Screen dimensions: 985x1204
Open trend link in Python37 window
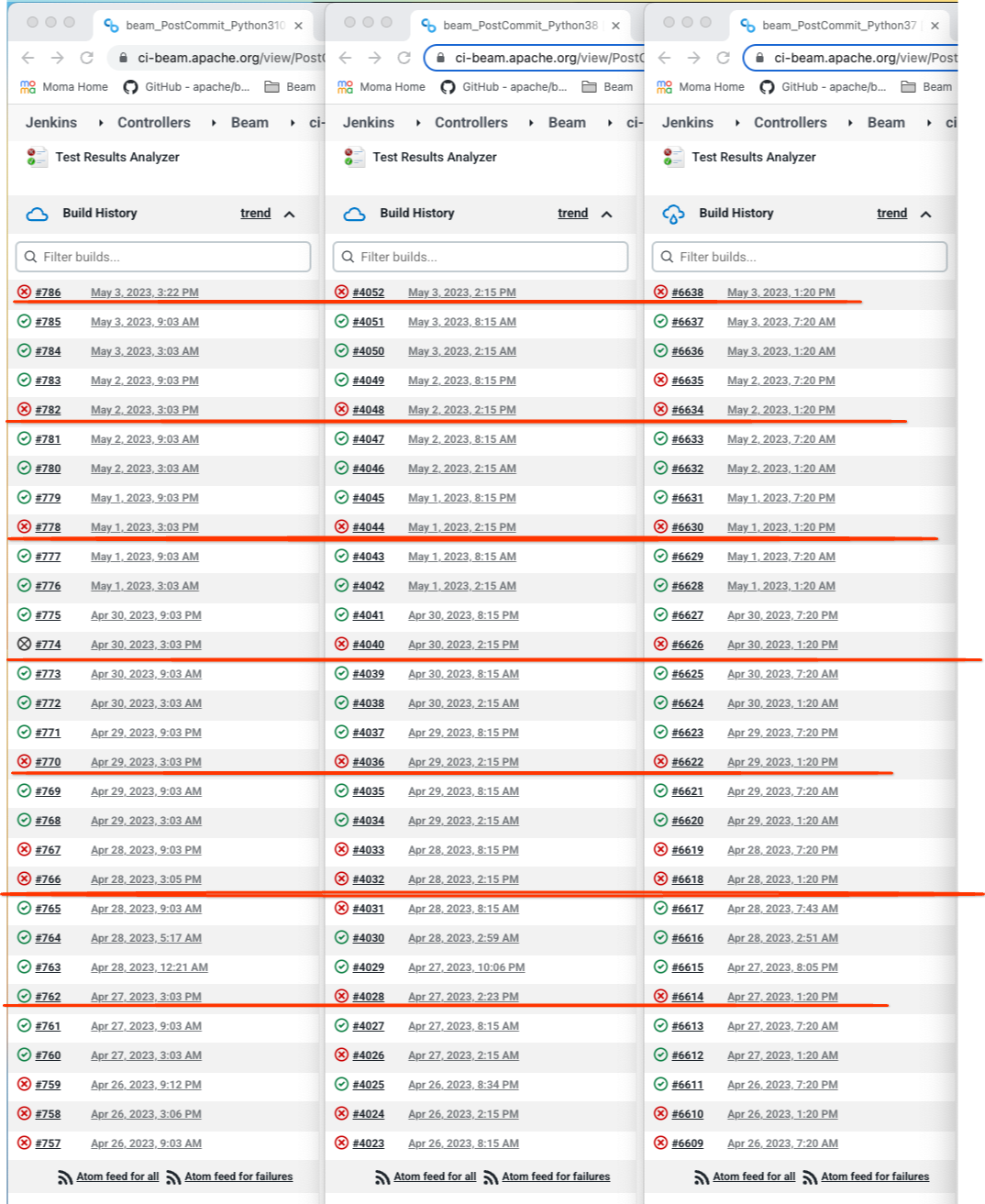coord(892,214)
